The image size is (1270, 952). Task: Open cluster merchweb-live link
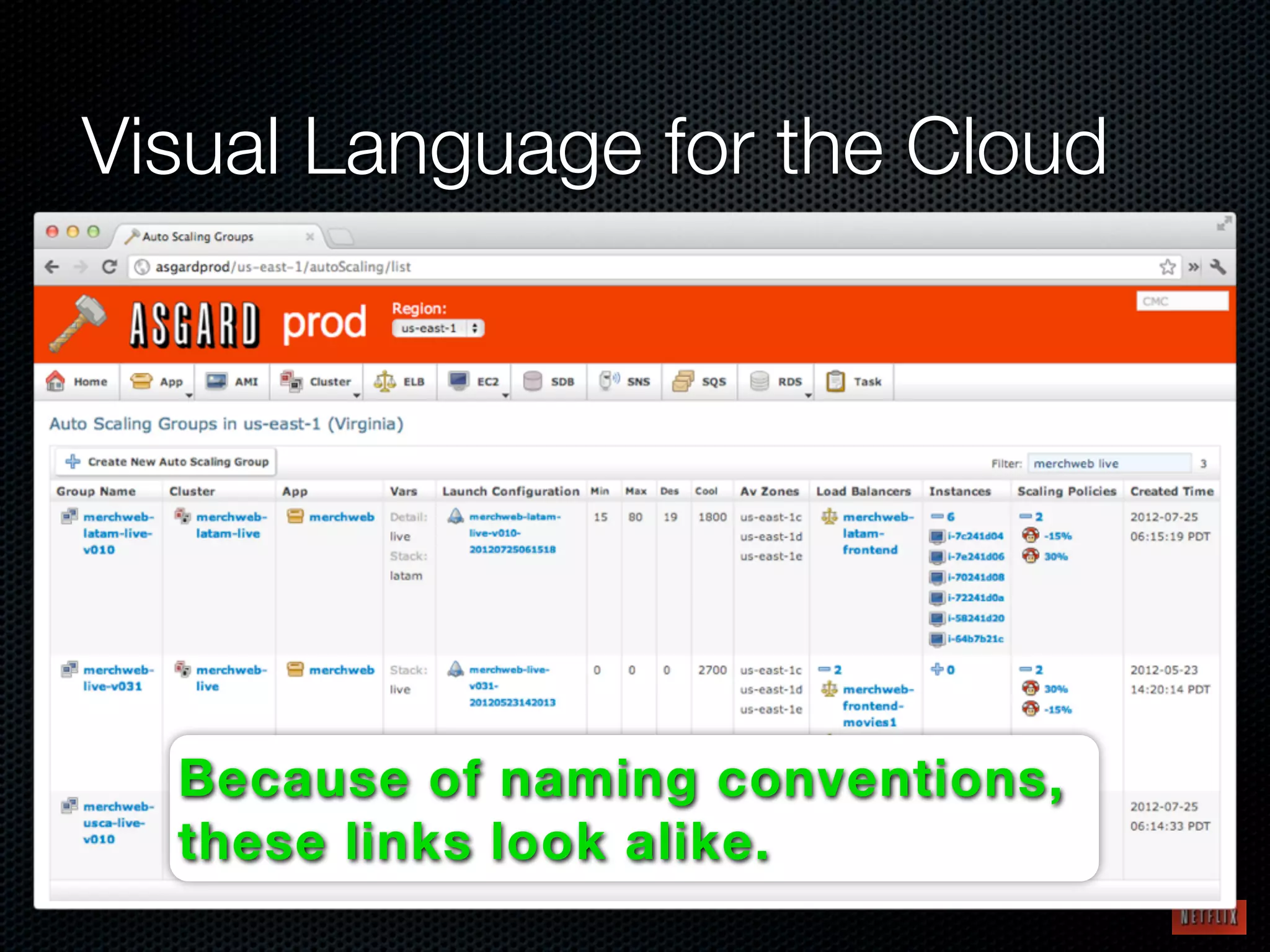click(x=231, y=678)
